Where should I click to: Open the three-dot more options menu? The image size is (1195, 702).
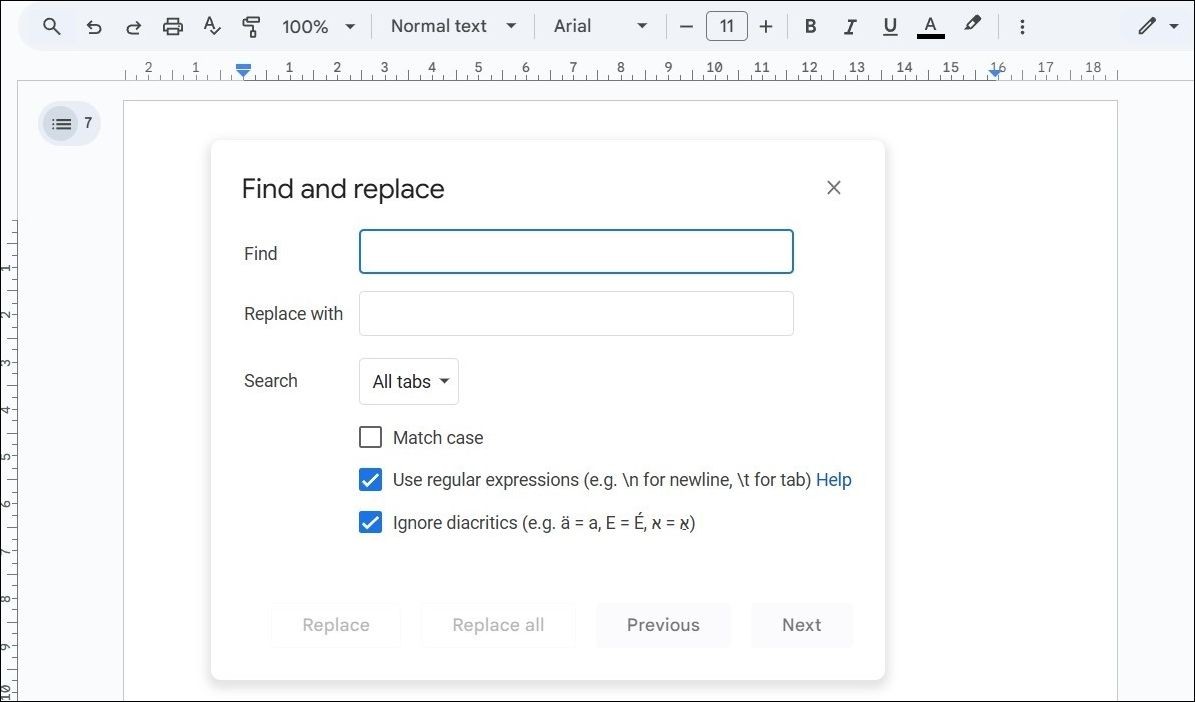(x=1022, y=27)
